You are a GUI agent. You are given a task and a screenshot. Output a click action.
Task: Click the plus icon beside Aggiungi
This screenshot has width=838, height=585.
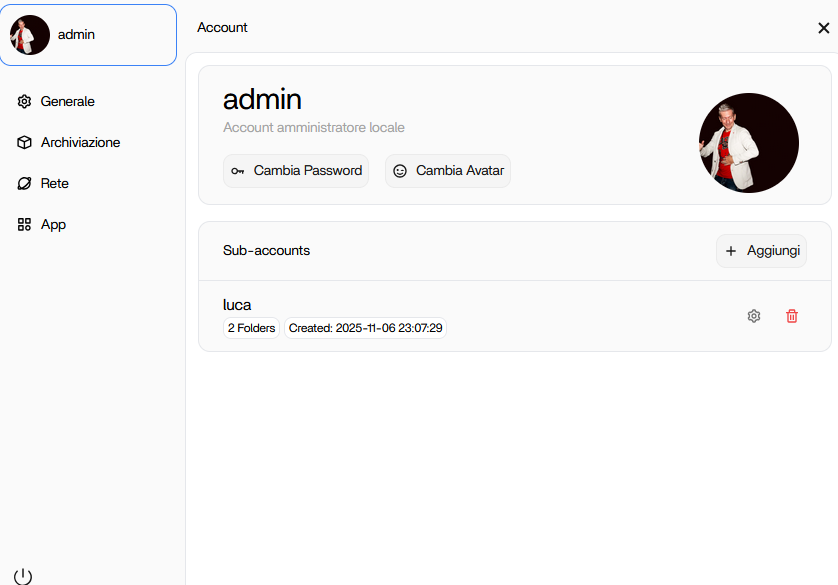tap(731, 251)
